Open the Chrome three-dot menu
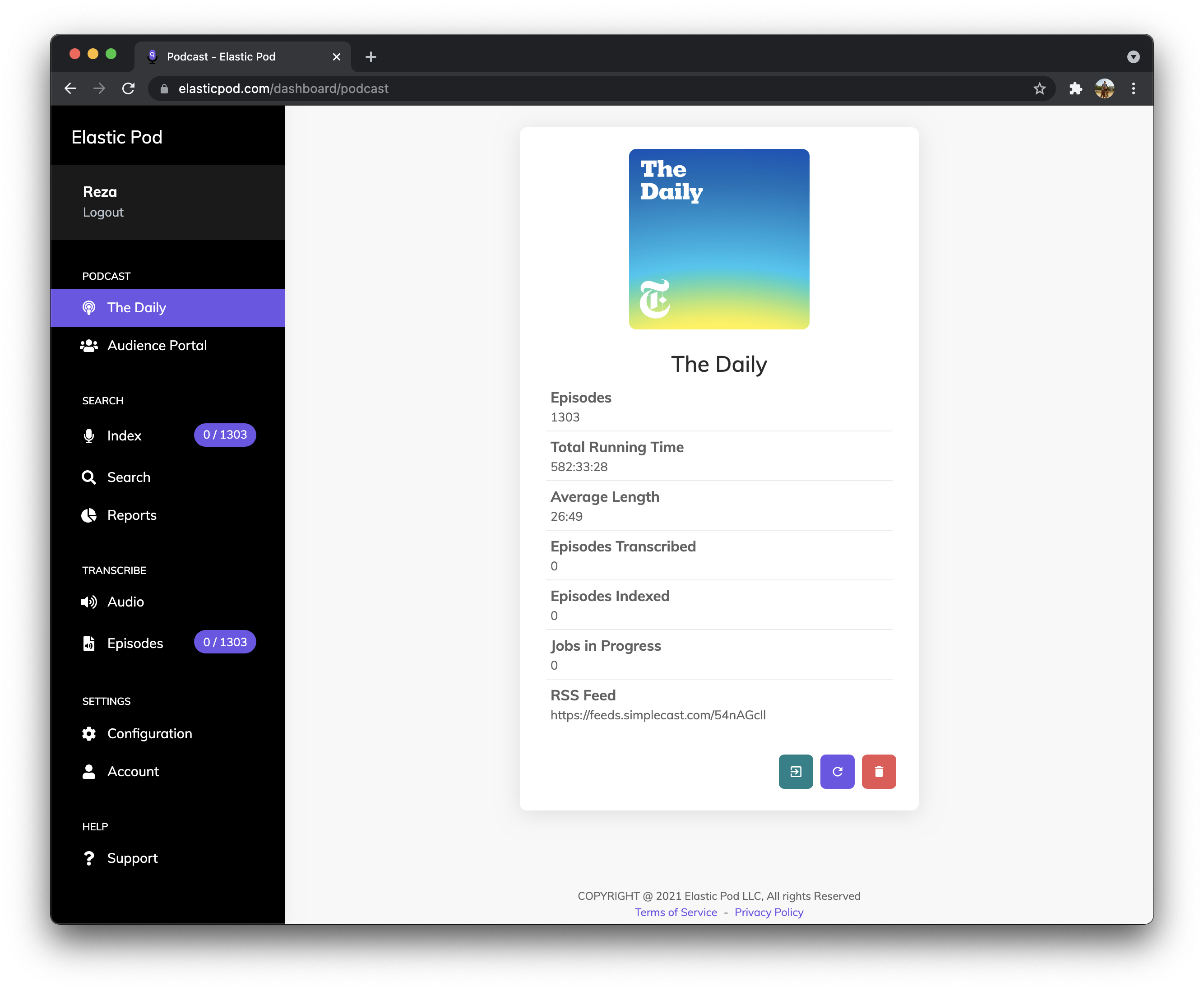1204x991 pixels. click(1133, 88)
